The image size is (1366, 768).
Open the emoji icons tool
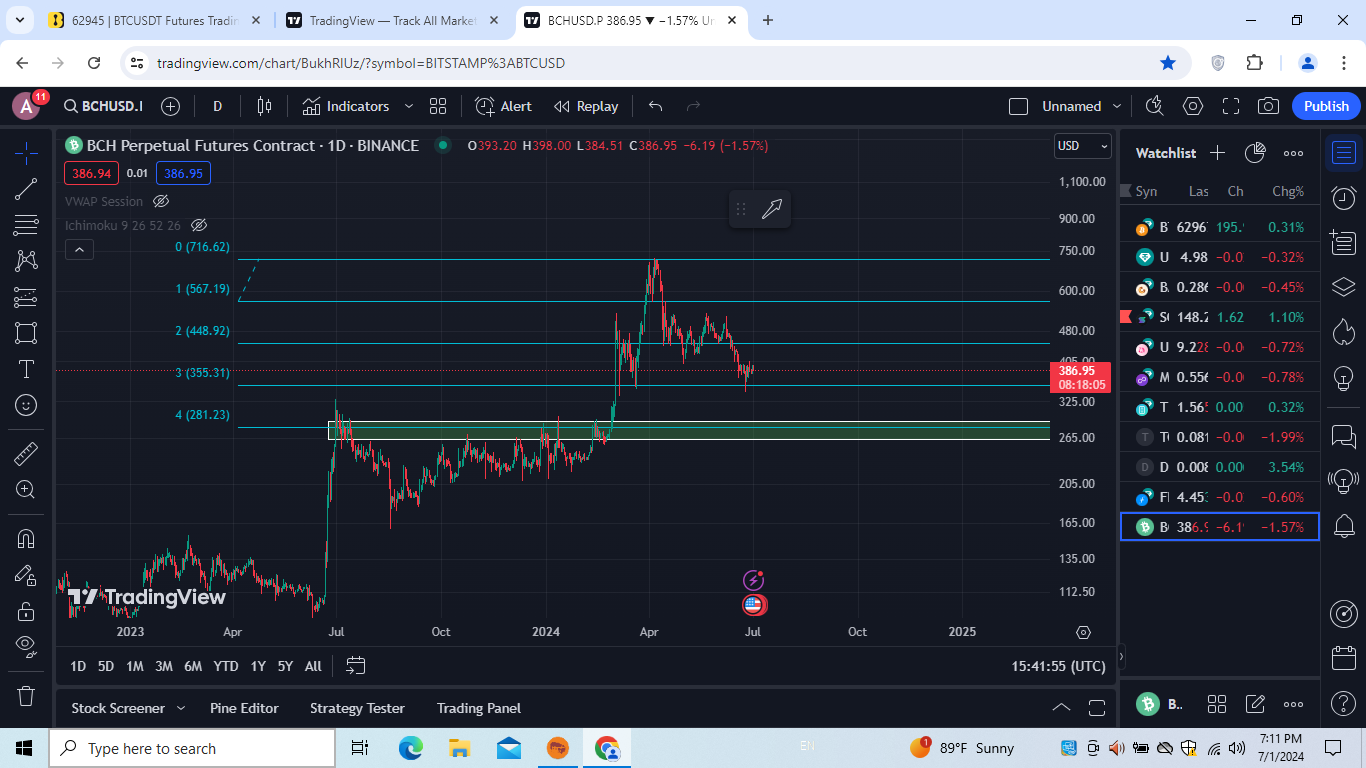tap(26, 405)
